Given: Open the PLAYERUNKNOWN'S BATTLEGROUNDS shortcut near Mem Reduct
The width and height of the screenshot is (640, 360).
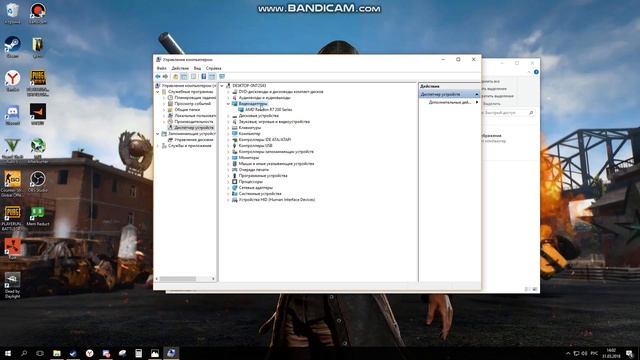Looking at the screenshot, I should point(12,218).
